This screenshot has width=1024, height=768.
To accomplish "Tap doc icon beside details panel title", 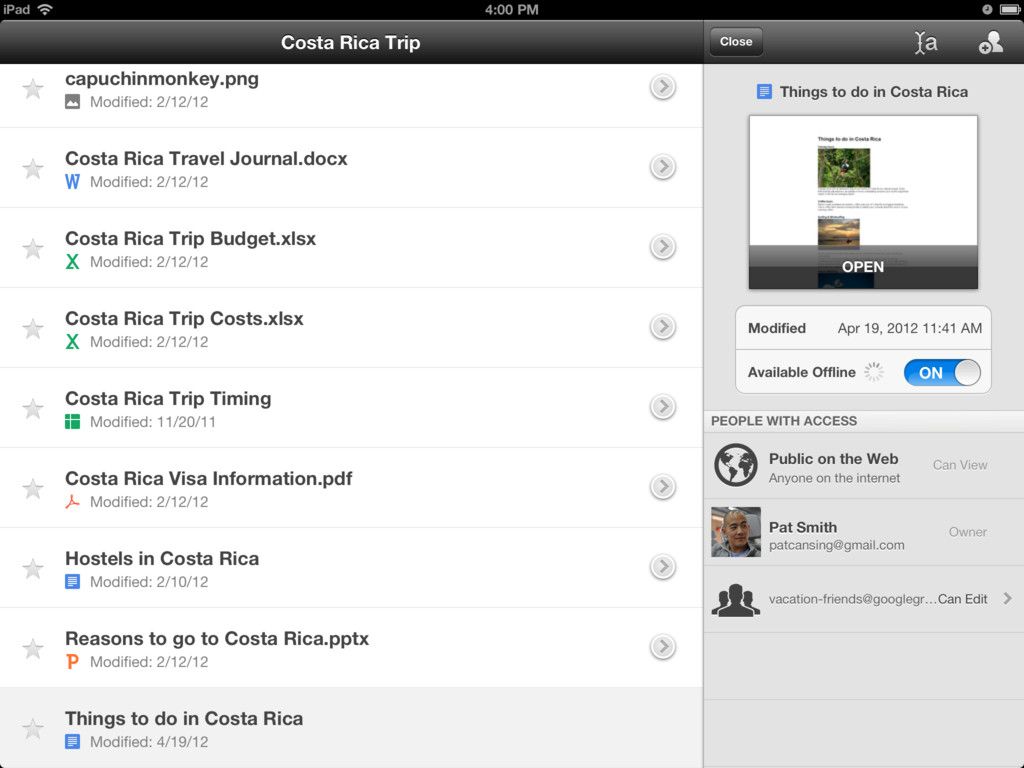I will tap(764, 91).
